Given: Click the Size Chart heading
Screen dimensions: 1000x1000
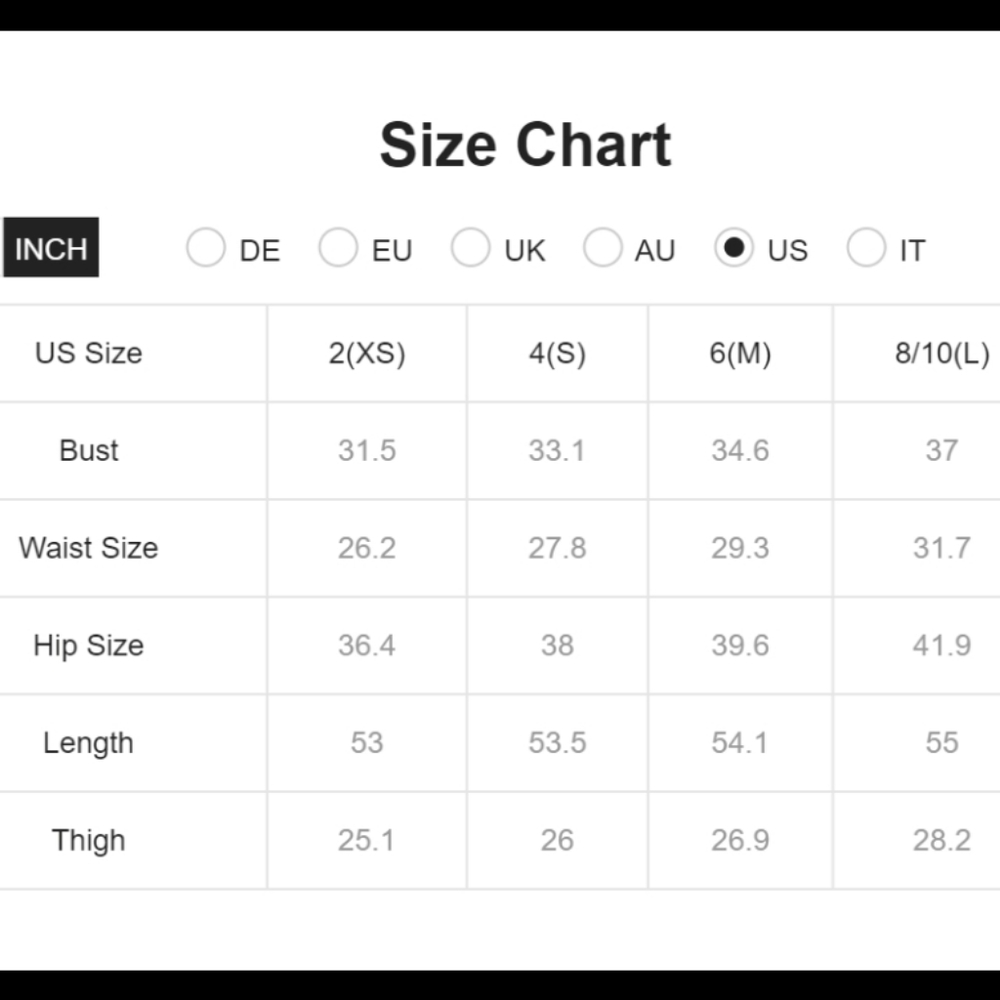Looking at the screenshot, I should (525, 145).
